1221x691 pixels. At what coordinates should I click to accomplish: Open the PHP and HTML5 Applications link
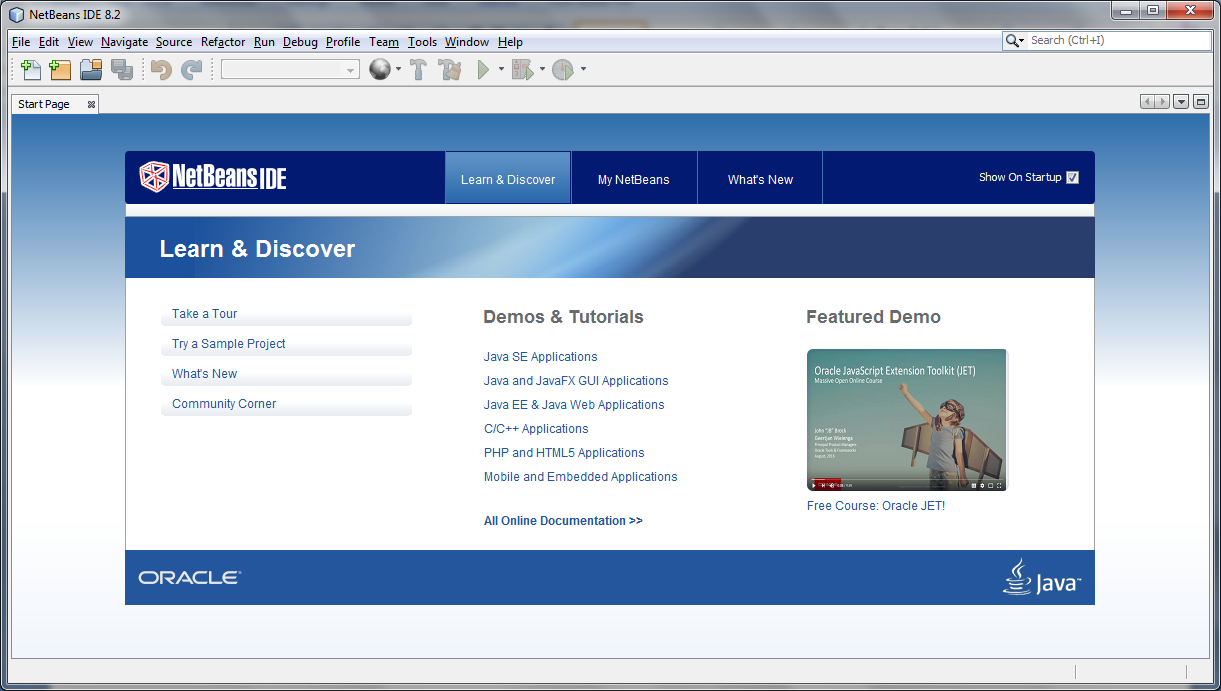pos(564,453)
